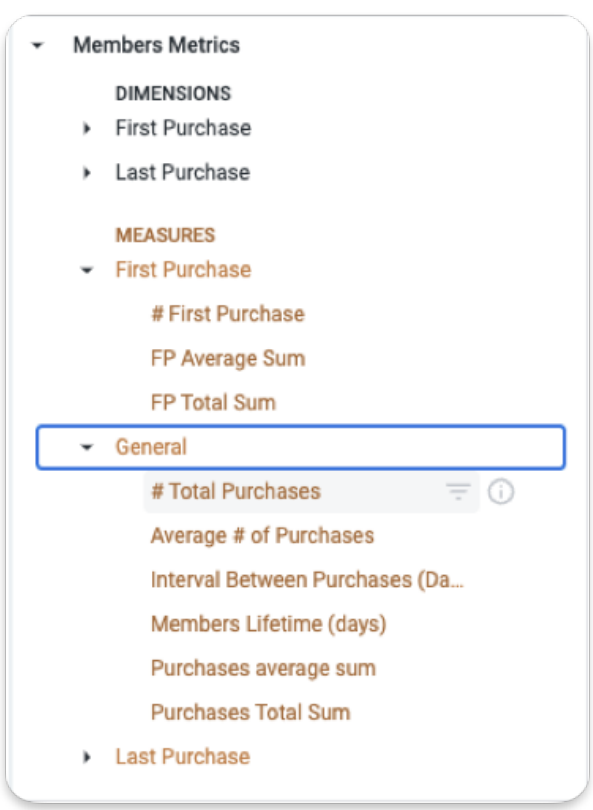Add the Purchases average sum measure
The height and width of the screenshot is (810, 593).
point(263,668)
